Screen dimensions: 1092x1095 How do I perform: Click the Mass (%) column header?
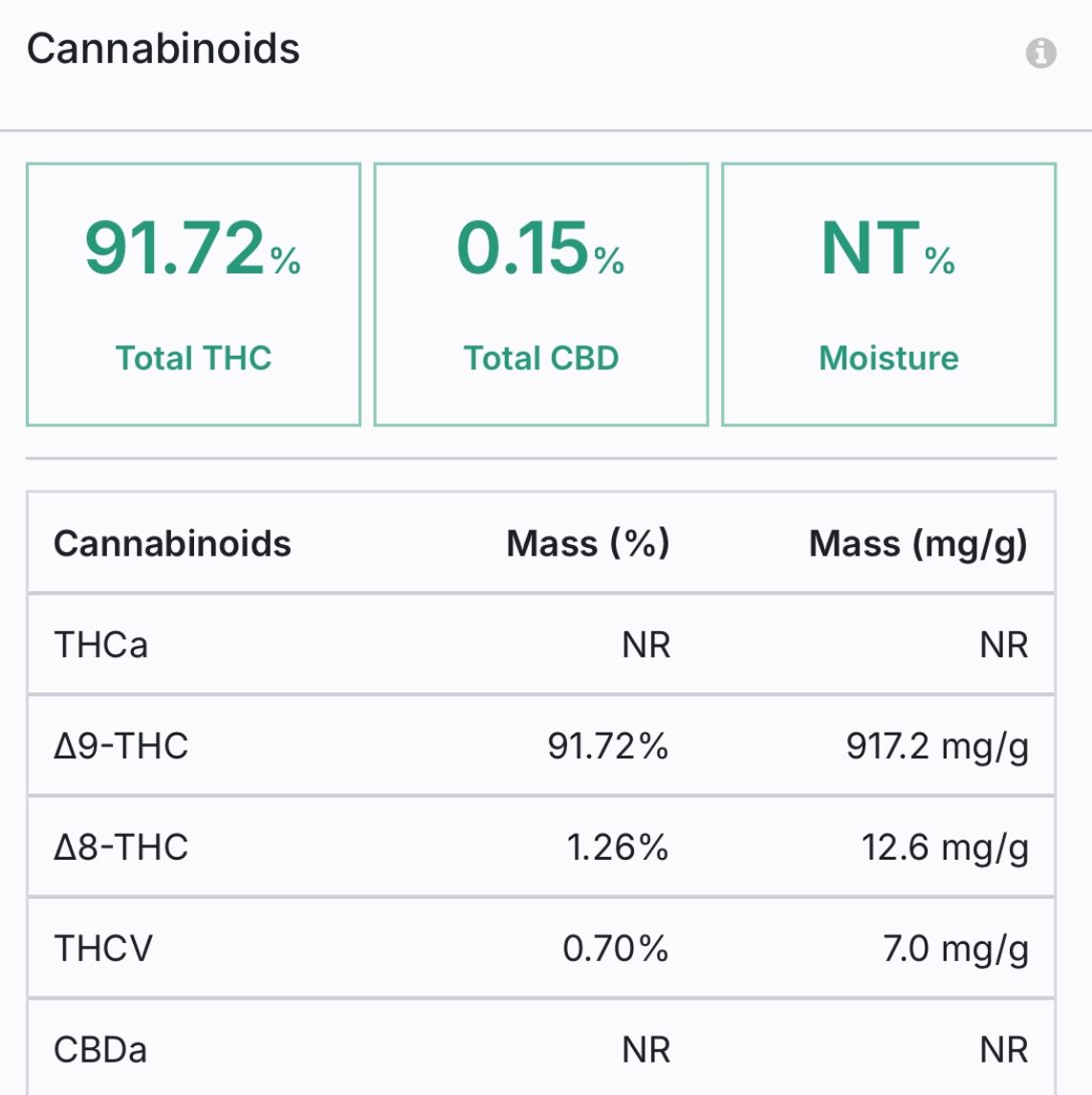point(588,543)
